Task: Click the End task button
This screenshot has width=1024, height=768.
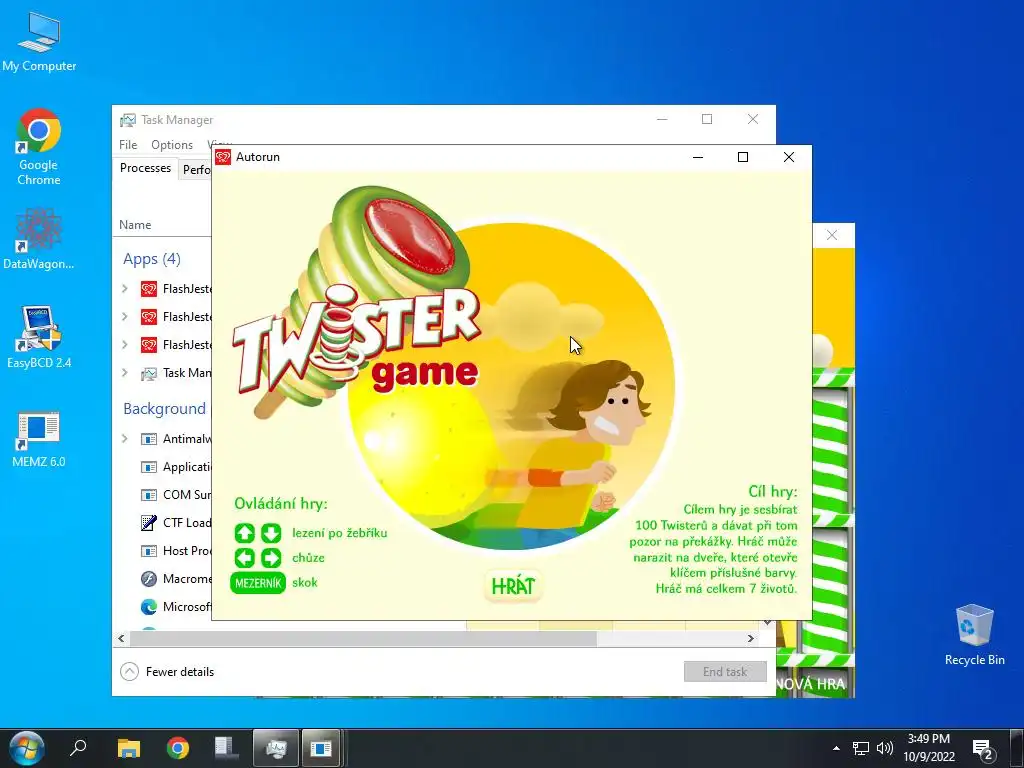Action: pyautogui.click(x=725, y=671)
